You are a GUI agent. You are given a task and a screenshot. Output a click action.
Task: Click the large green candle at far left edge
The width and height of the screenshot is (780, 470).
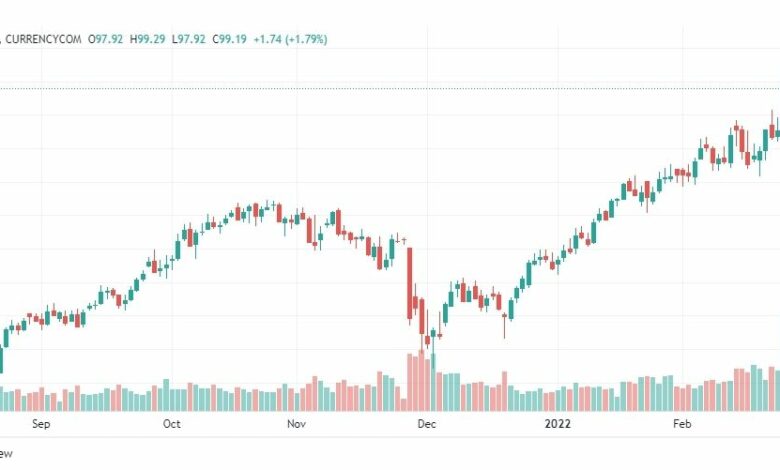(x=1, y=359)
